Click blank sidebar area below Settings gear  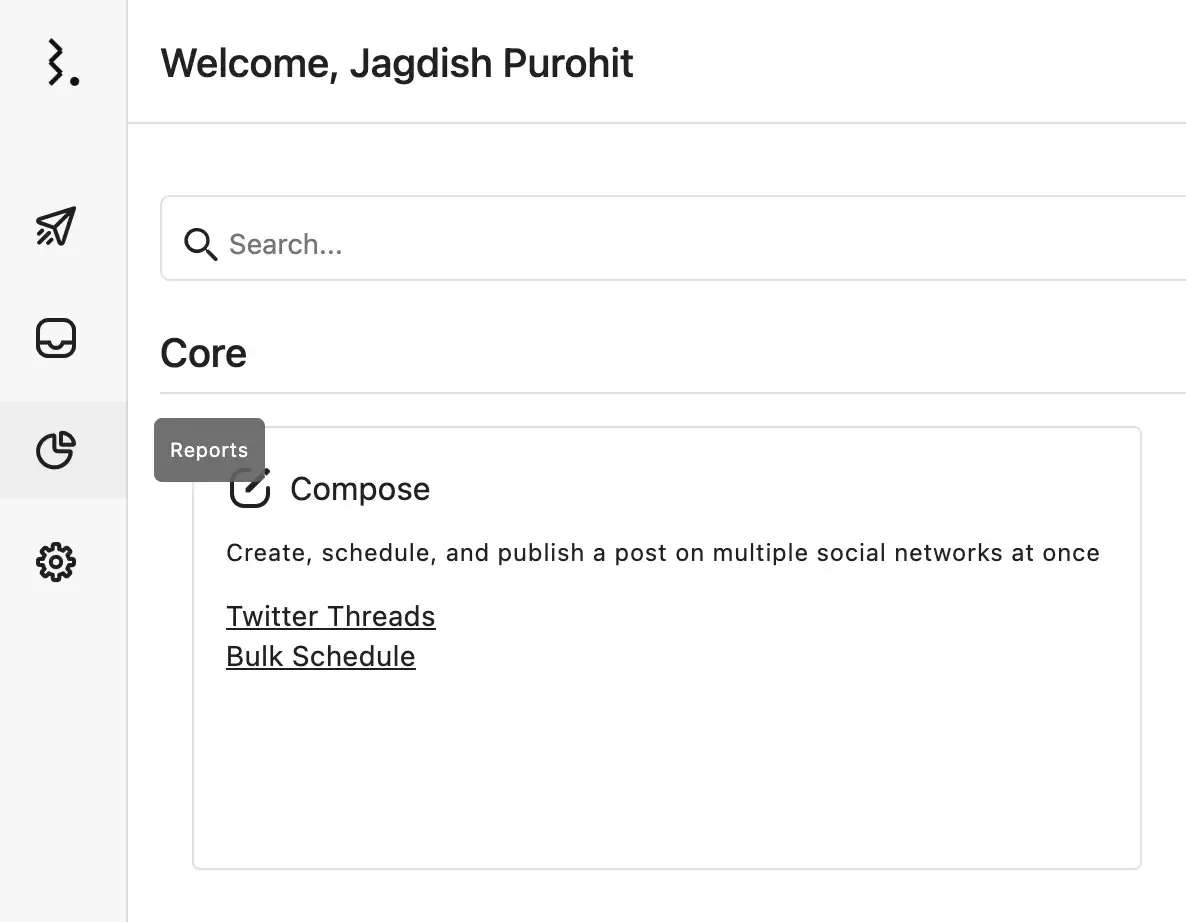point(63,750)
